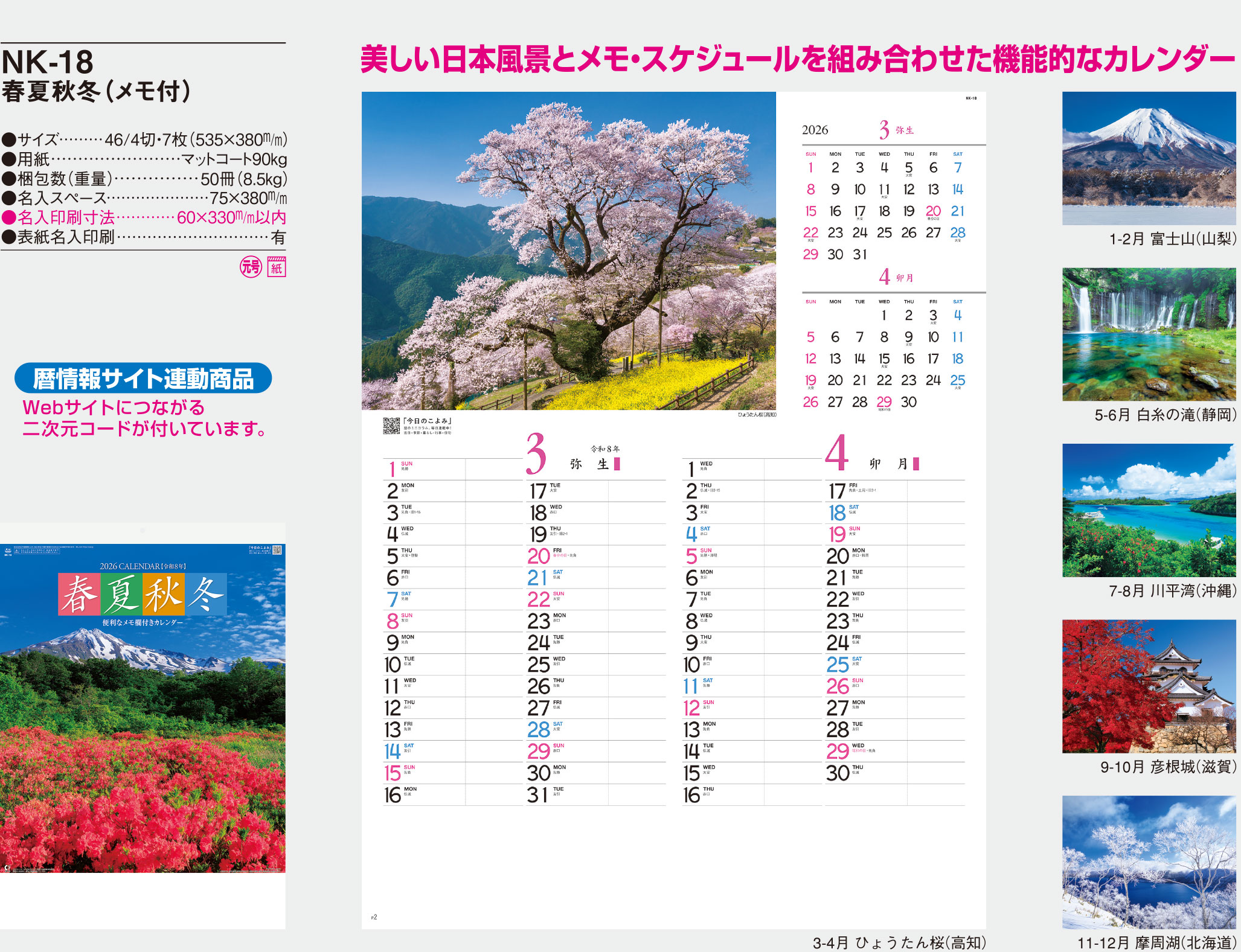The height and width of the screenshot is (952, 1241).
Task: Click the 11-12月 摩周湖(北海道) caption
Action: point(1157,943)
